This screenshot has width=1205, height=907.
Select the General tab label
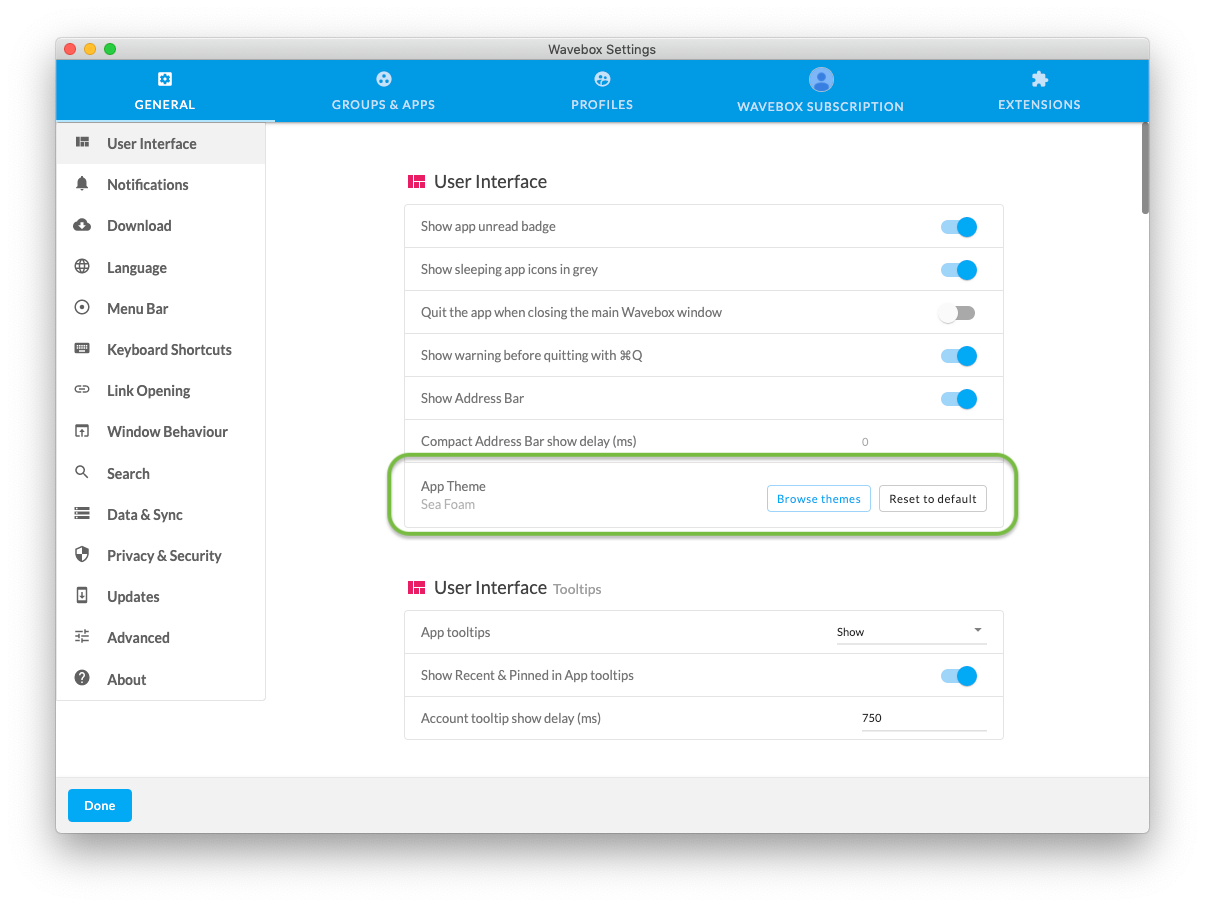pyautogui.click(x=165, y=105)
